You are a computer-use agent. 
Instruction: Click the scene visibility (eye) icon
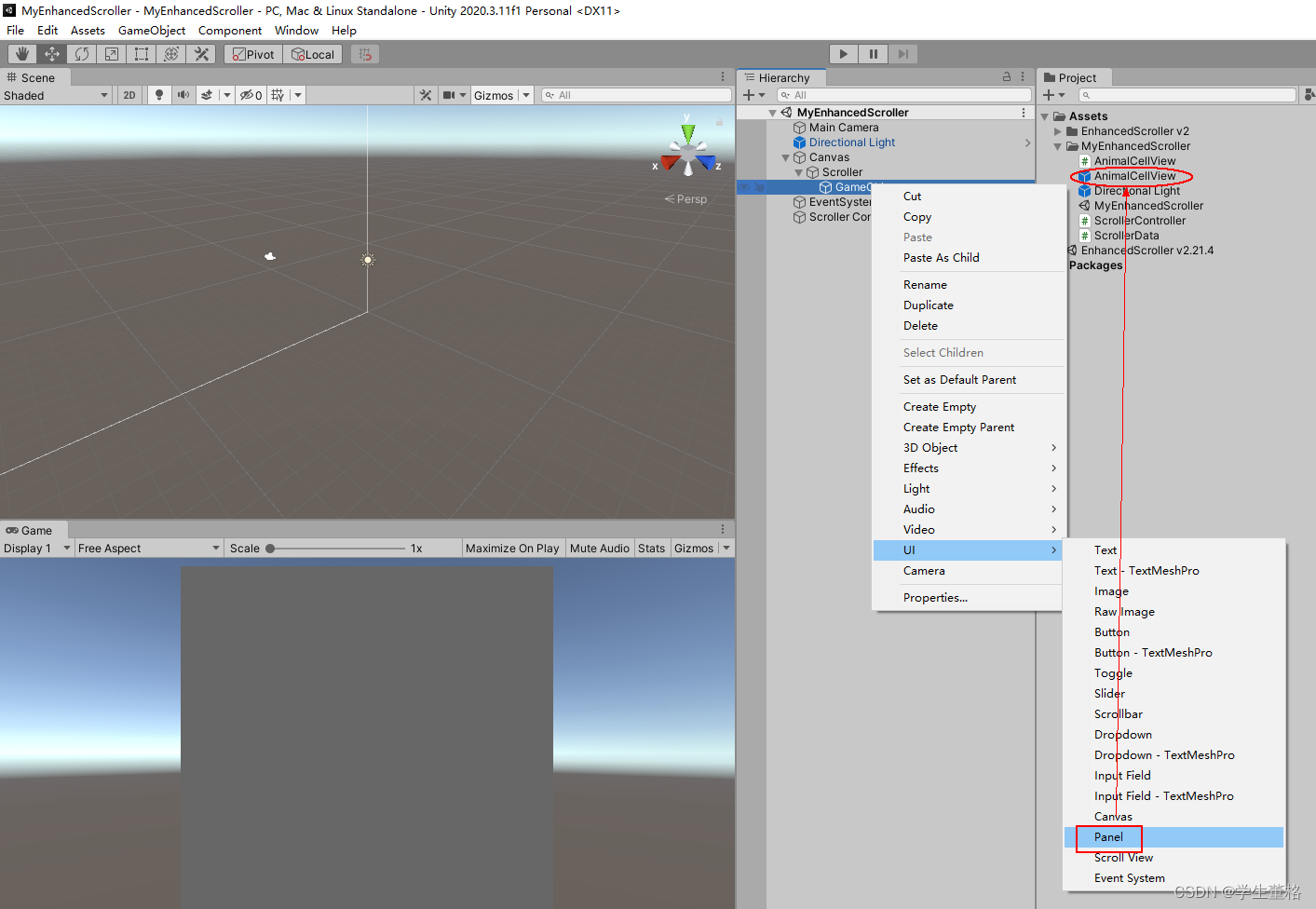point(248,94)
